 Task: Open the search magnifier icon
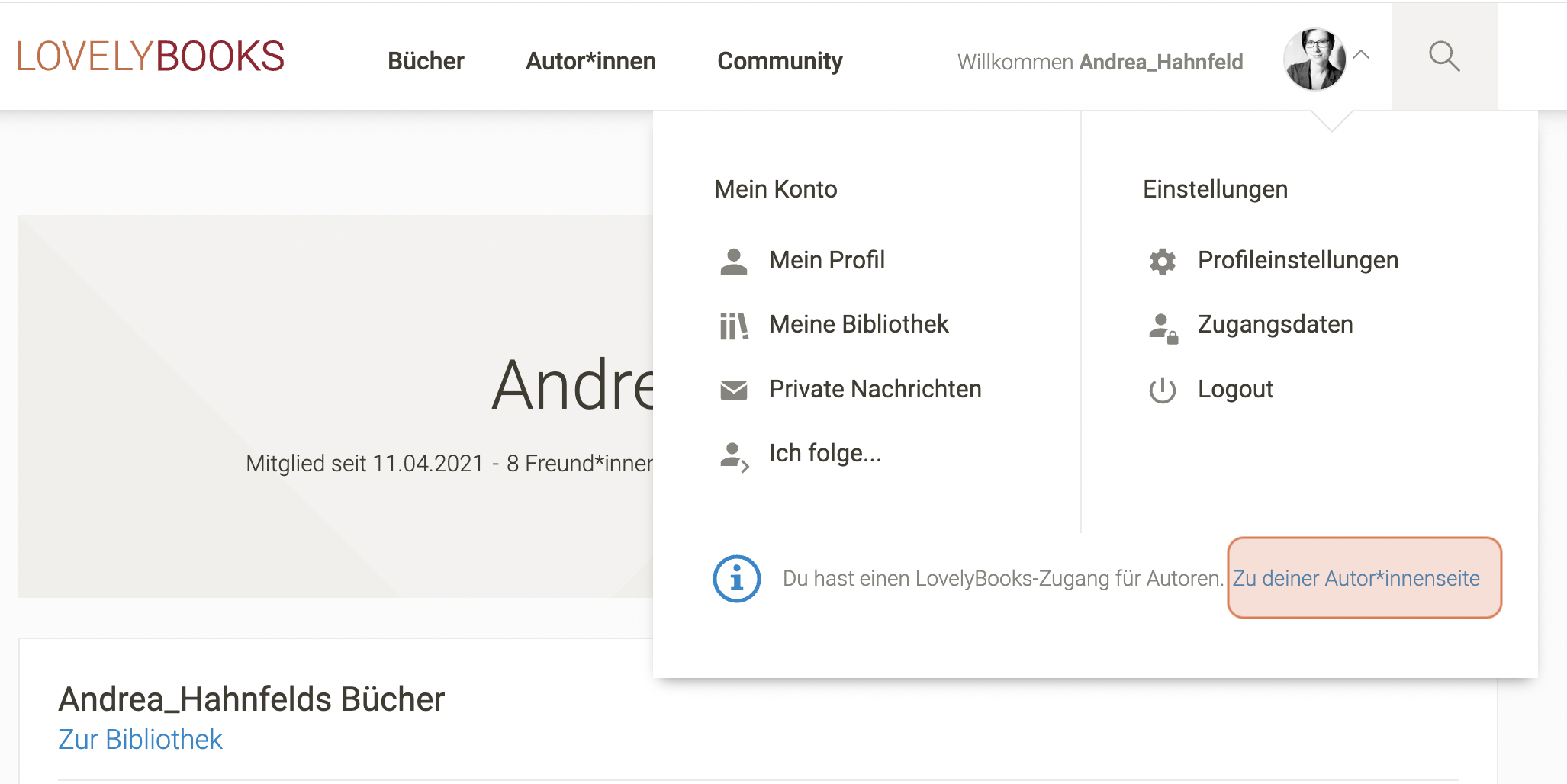point(1444,57)
